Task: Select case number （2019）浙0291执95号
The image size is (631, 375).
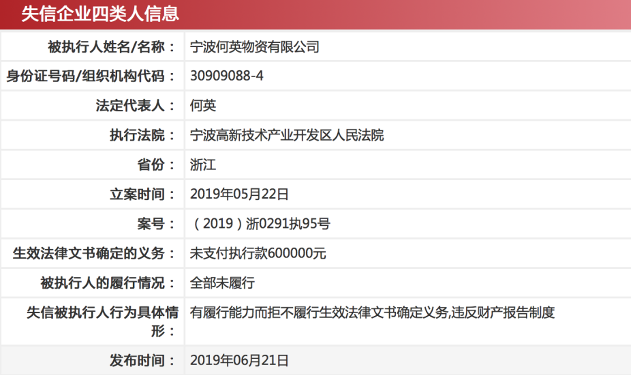Action: (260, 224)
